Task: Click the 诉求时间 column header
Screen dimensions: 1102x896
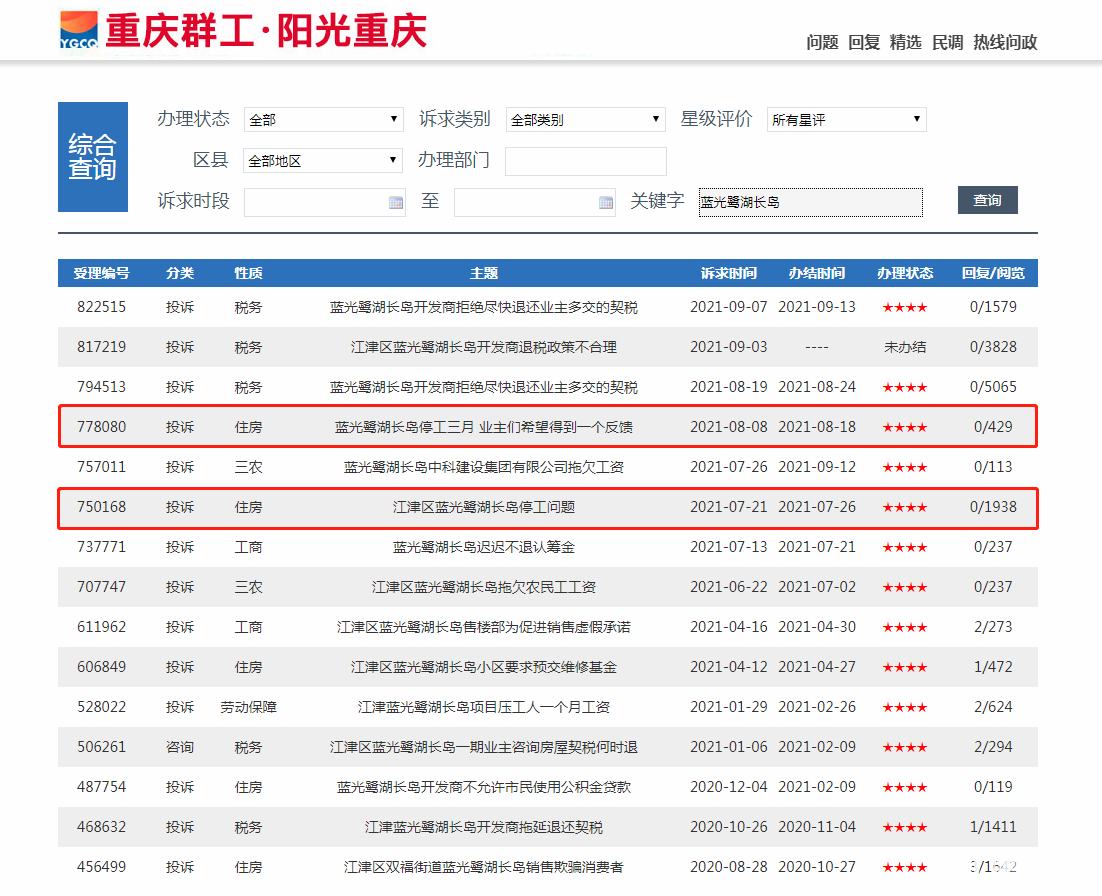Action: click(x=729, y=273)
